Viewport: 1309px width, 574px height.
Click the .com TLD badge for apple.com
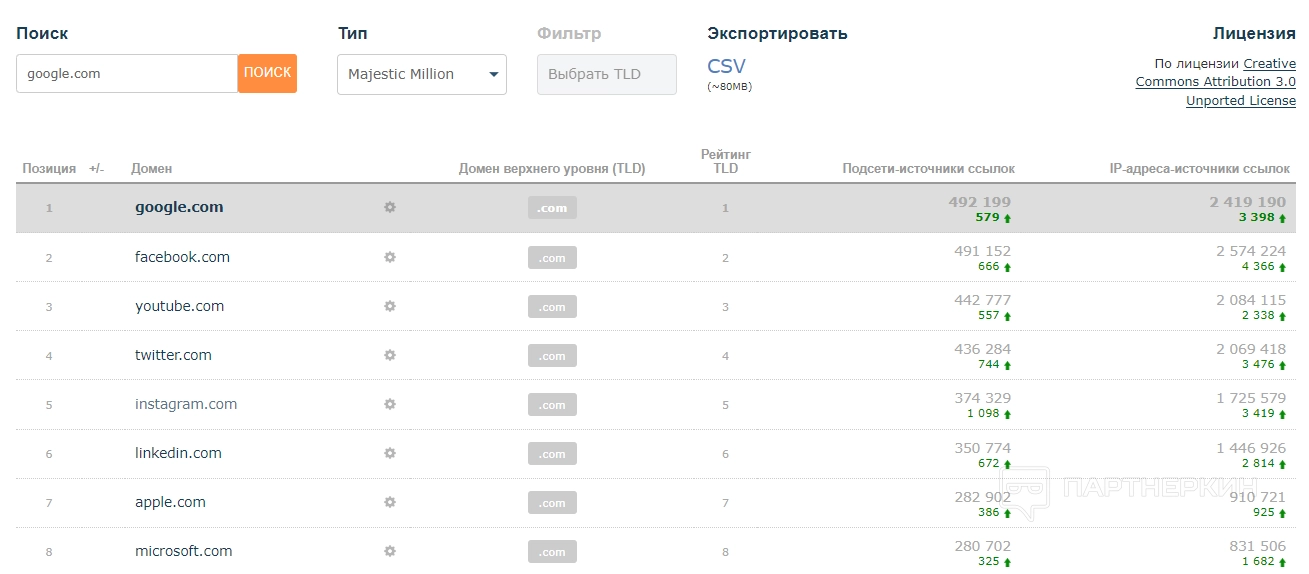(552, 503)
